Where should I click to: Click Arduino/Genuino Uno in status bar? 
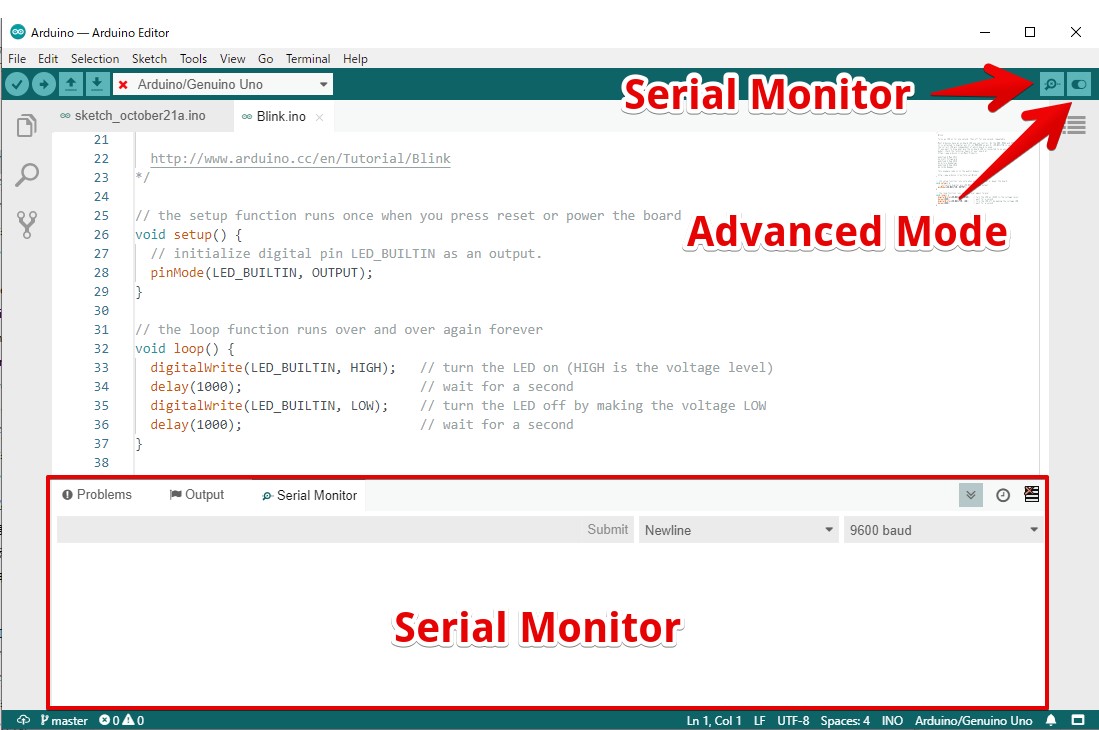974,720
